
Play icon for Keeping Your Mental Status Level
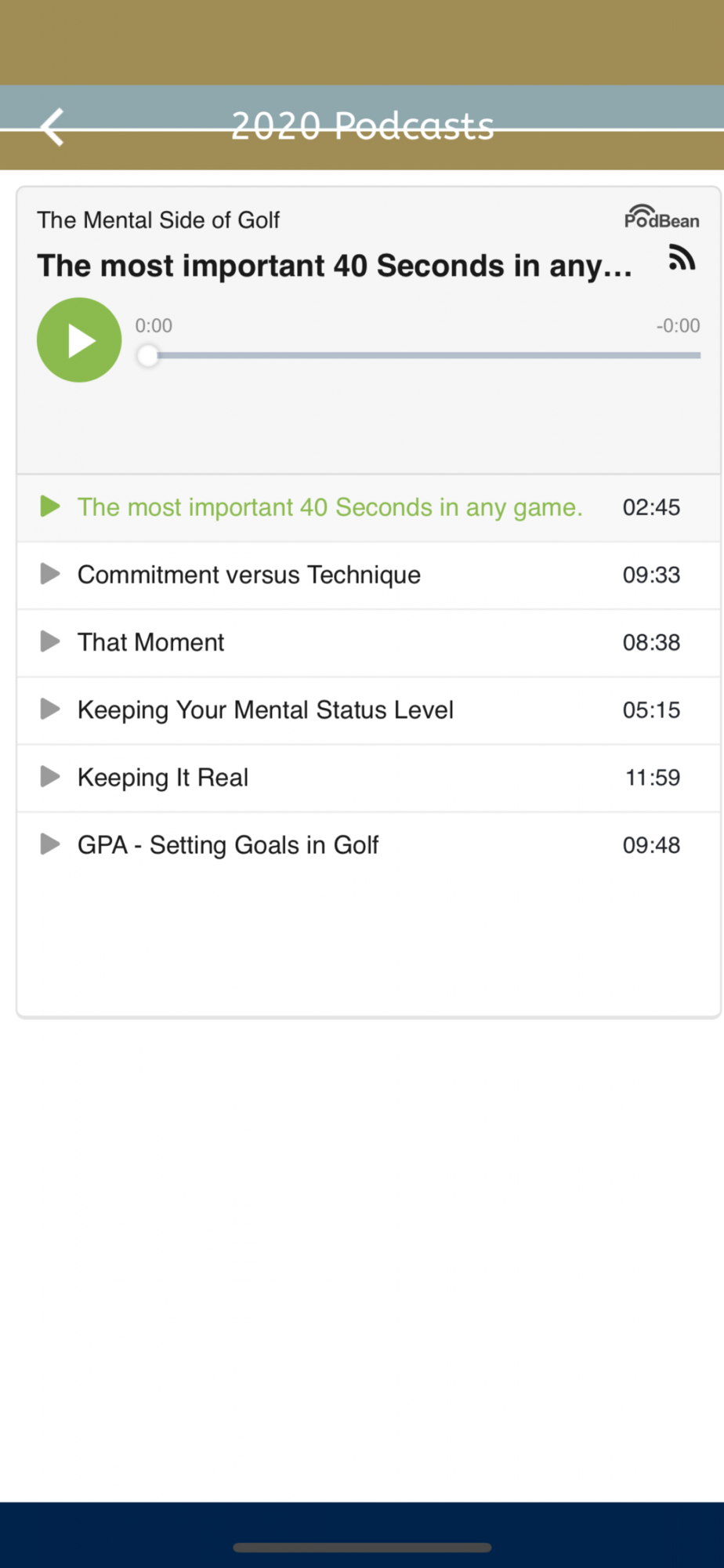click(50, 709)
